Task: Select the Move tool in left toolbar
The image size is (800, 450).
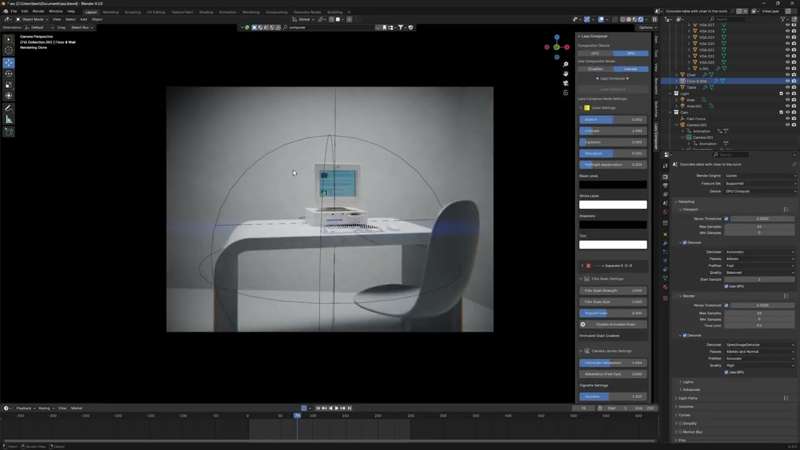Action: point(9,63)
